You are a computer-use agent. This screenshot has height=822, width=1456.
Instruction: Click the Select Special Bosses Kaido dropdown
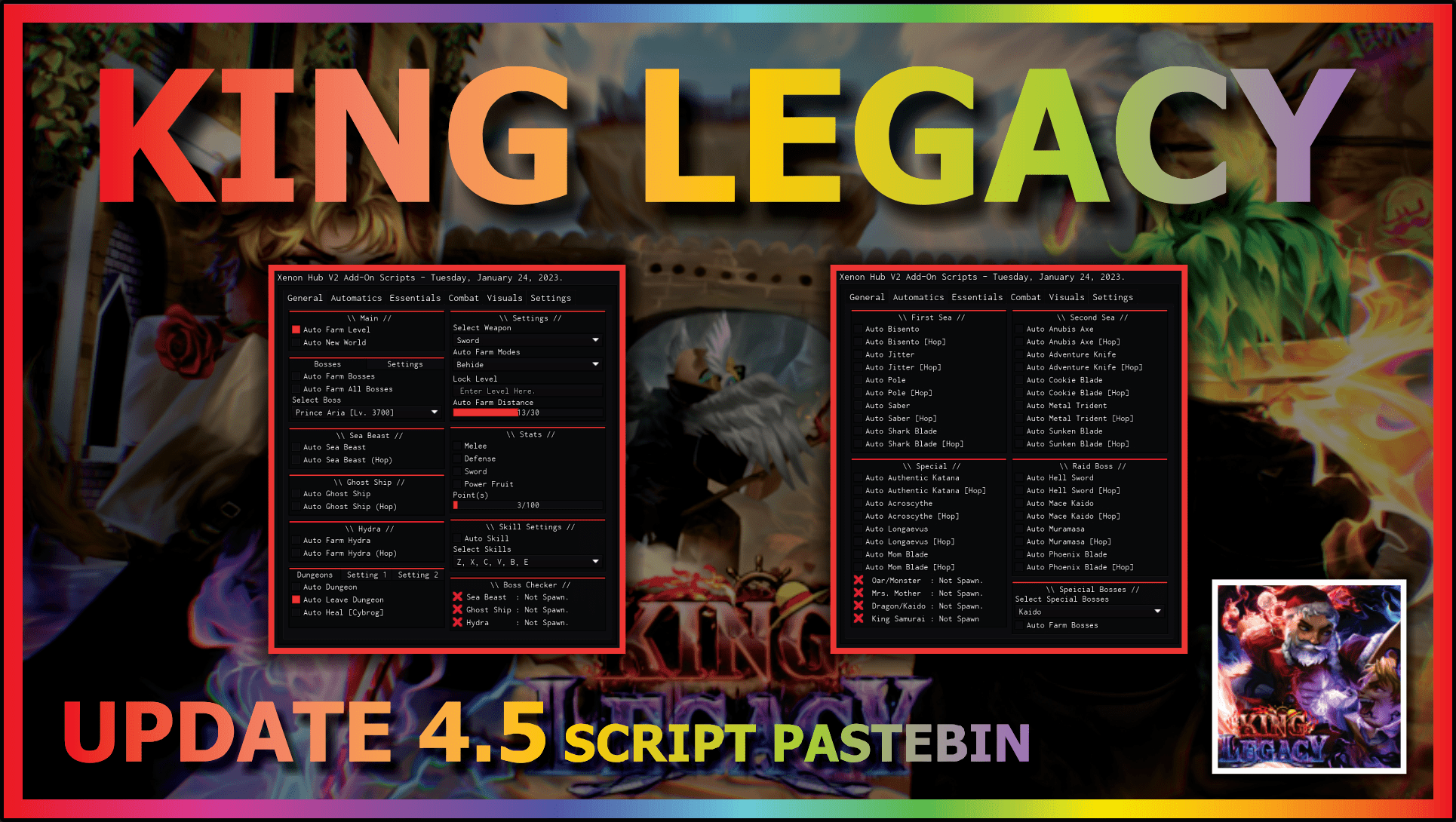tap(1090, 612)
